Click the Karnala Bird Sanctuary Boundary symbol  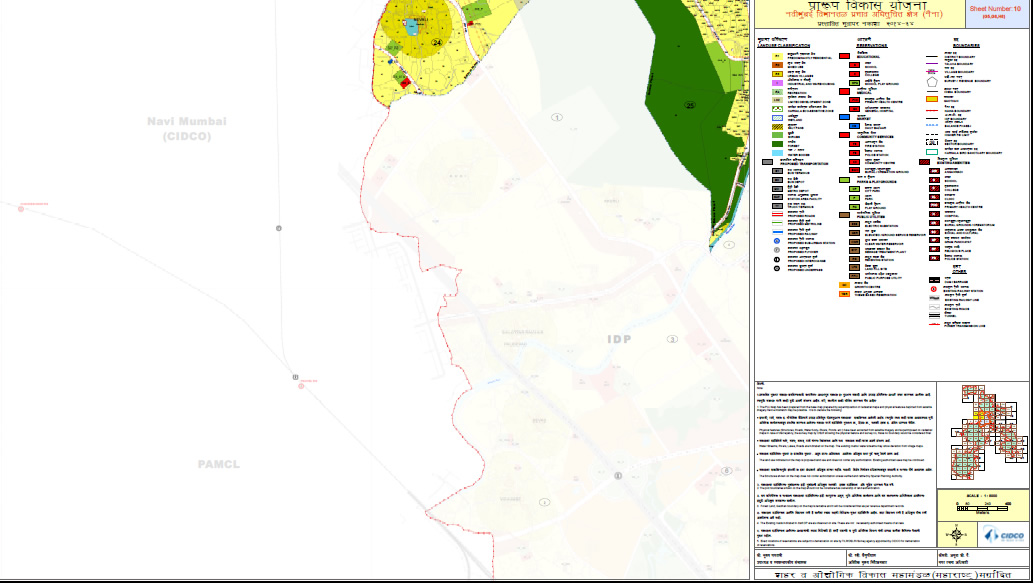tap(932, 152)
